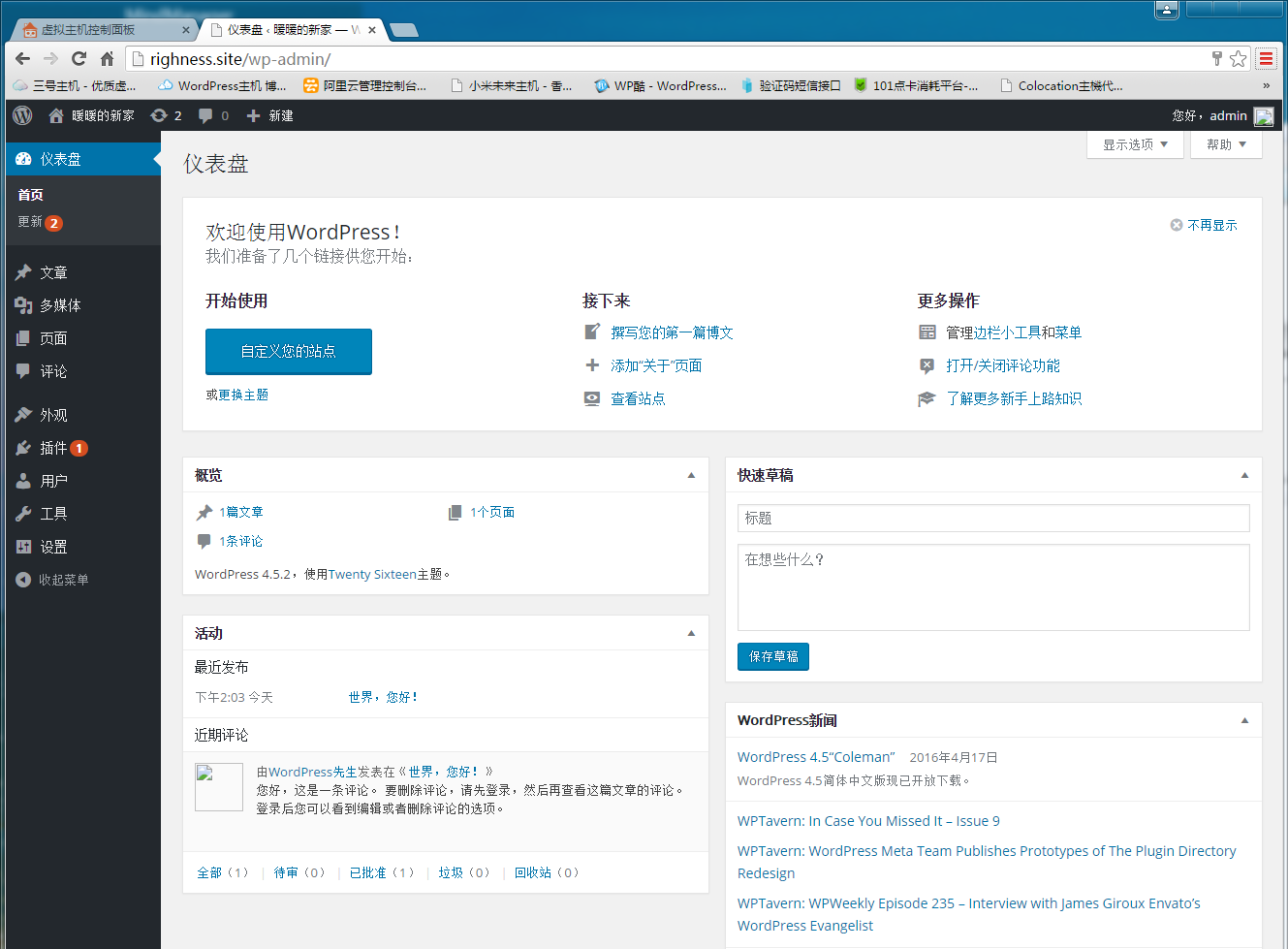The width and height of the screenshot is (1288, 949).
Task: Expand the 帮助 help dropdown
Action: point(1226,144)
